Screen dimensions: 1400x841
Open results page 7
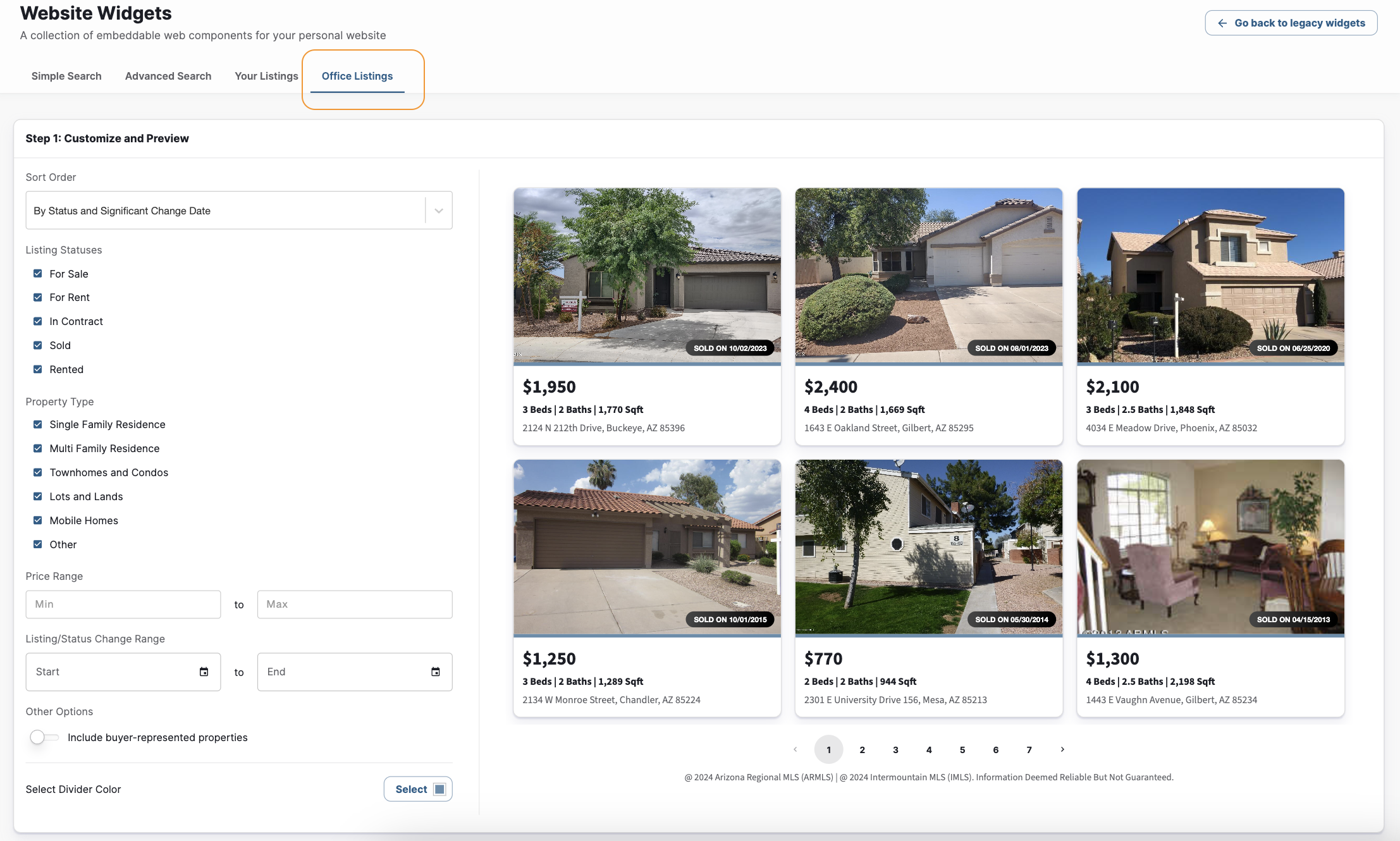click(x=1029, y=750)
